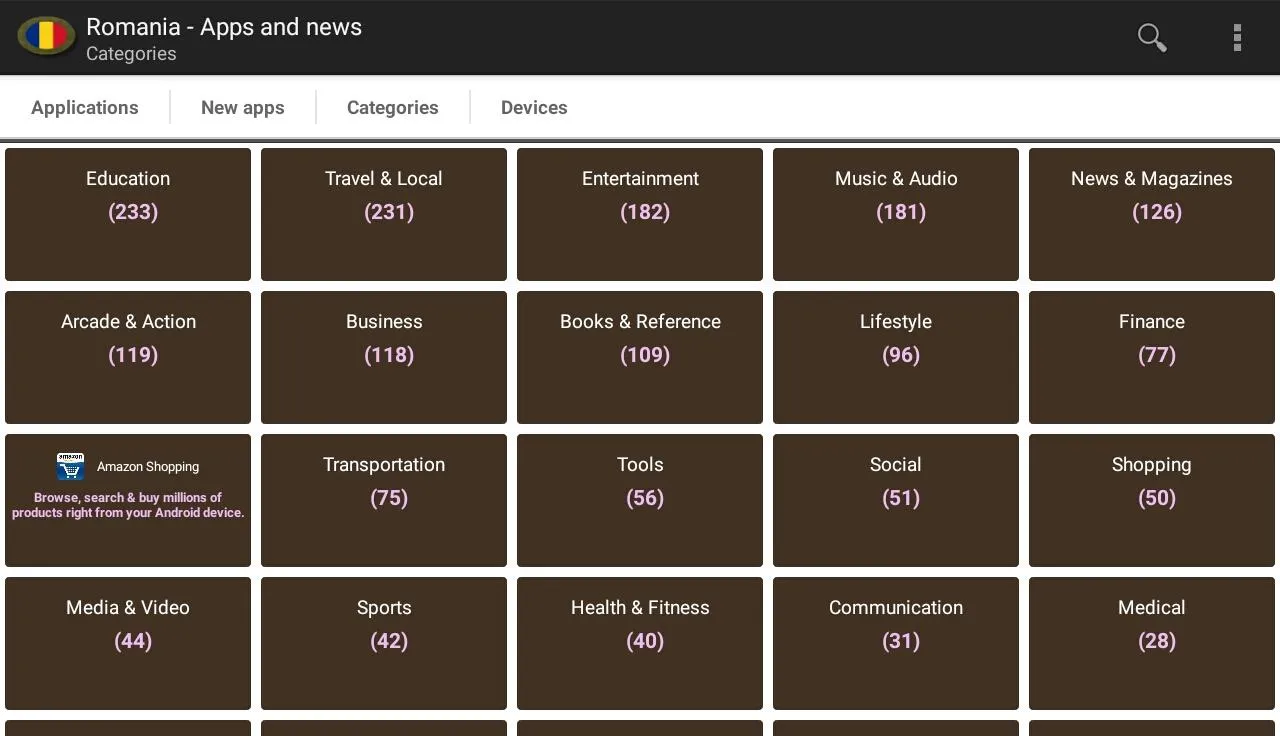
Task: Tap the Amazon Shopping cart icon
Action: (71, 466)
